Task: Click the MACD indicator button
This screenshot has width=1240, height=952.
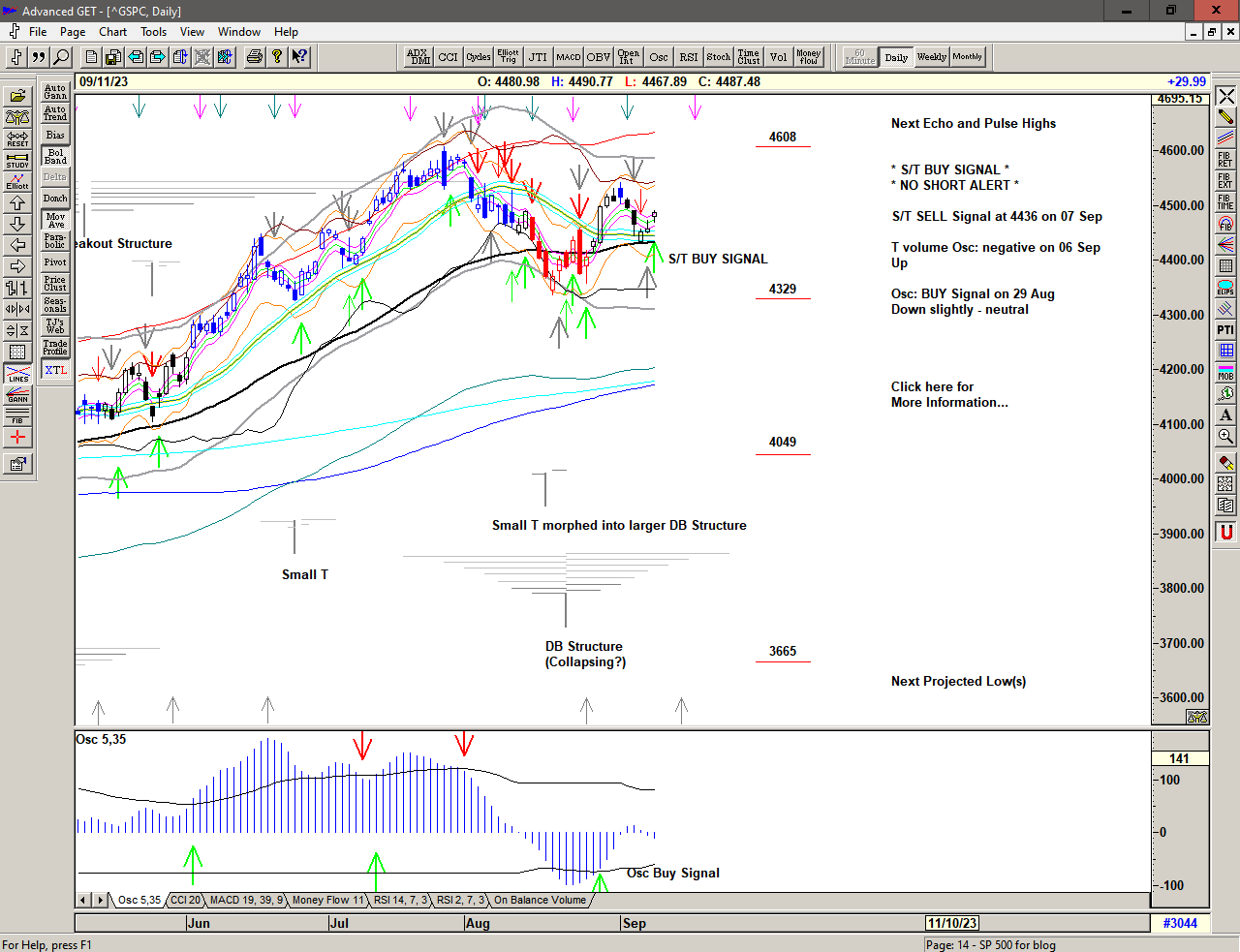Action: point(568,57)
